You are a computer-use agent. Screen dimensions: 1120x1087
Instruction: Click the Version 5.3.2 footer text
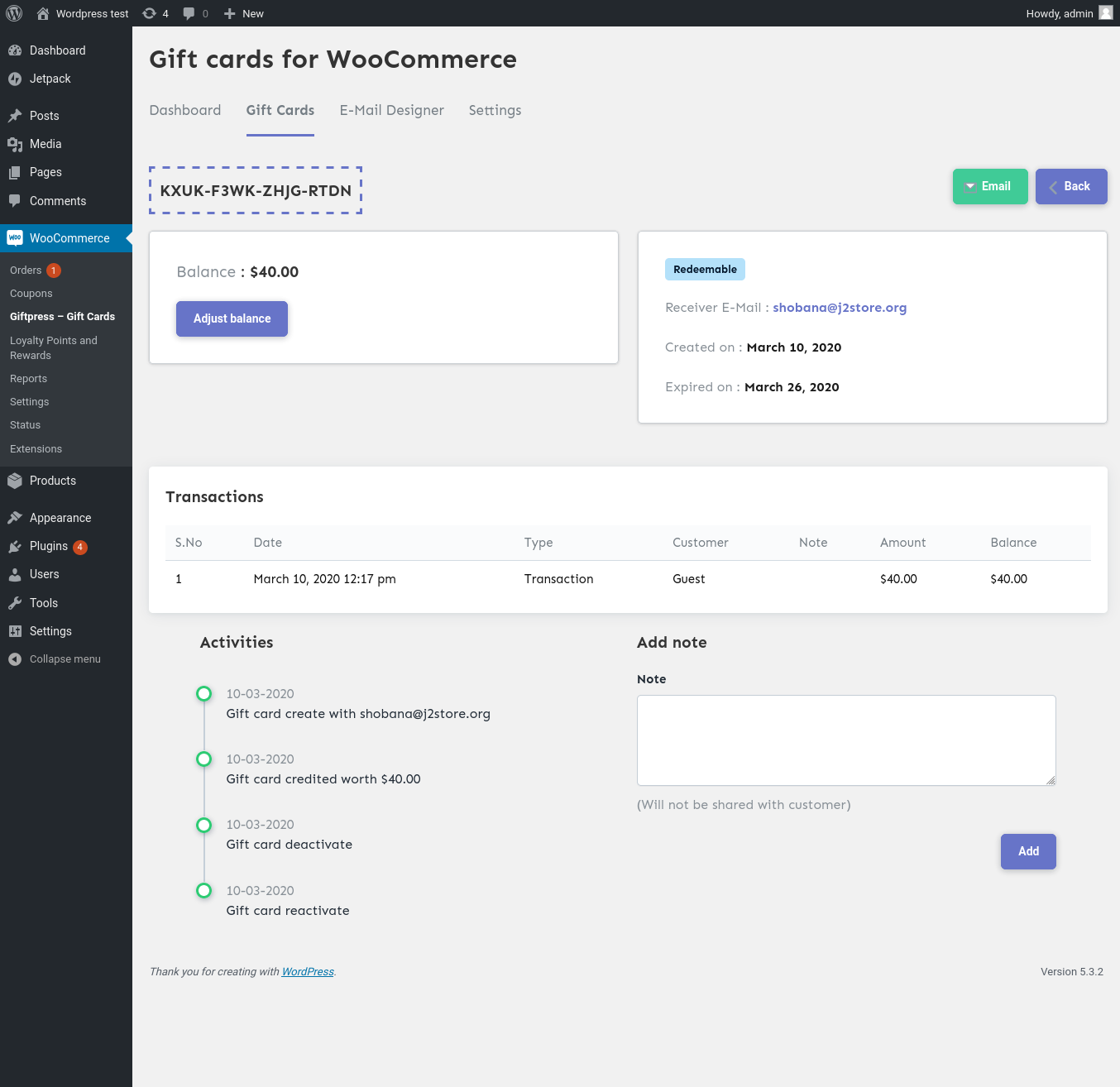point(1072,972)
